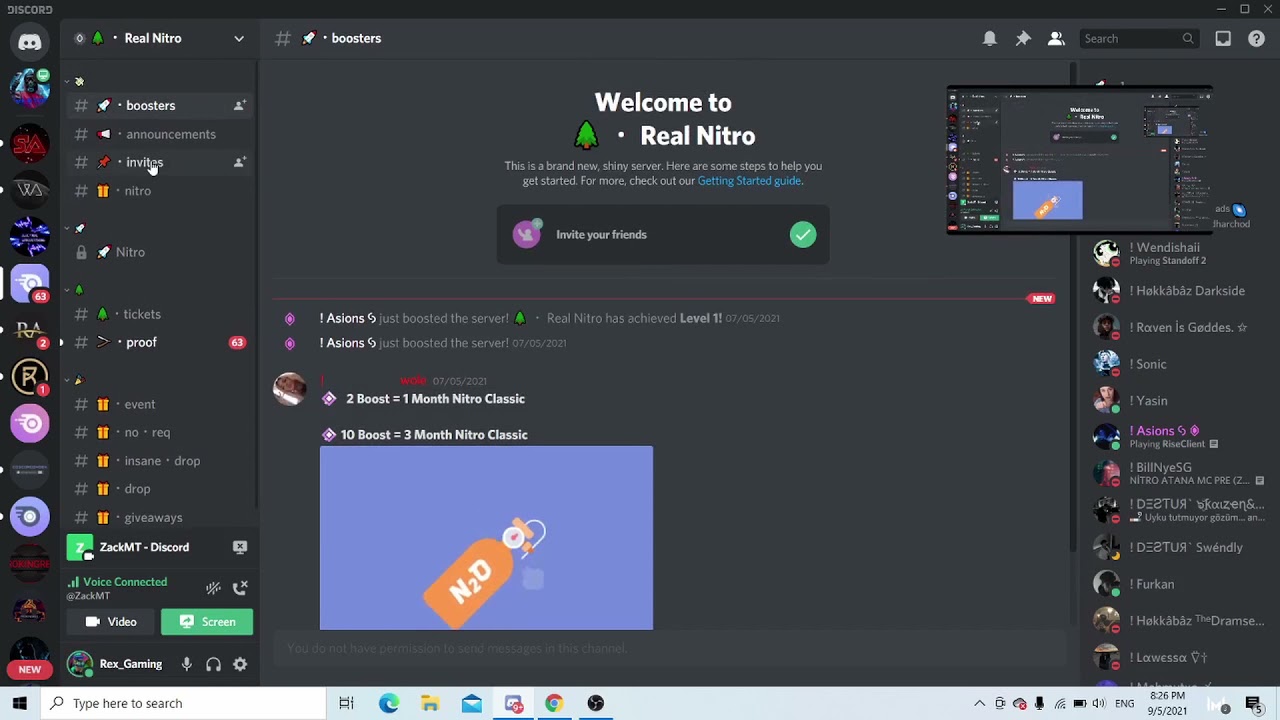
Task: Click the green checkmark on invite card
Action: [803, 234]
